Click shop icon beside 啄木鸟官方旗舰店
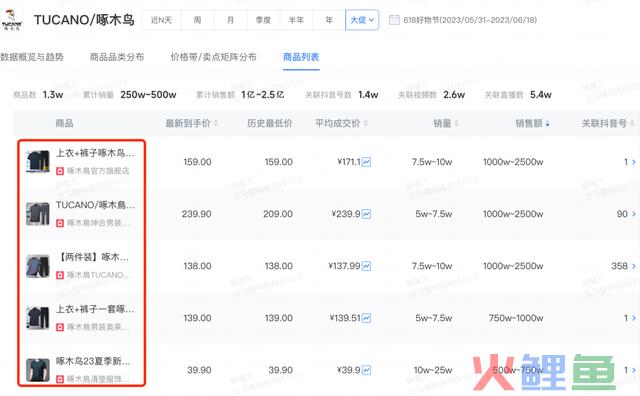This screenshot has height=396, width=640. point(60,171)
